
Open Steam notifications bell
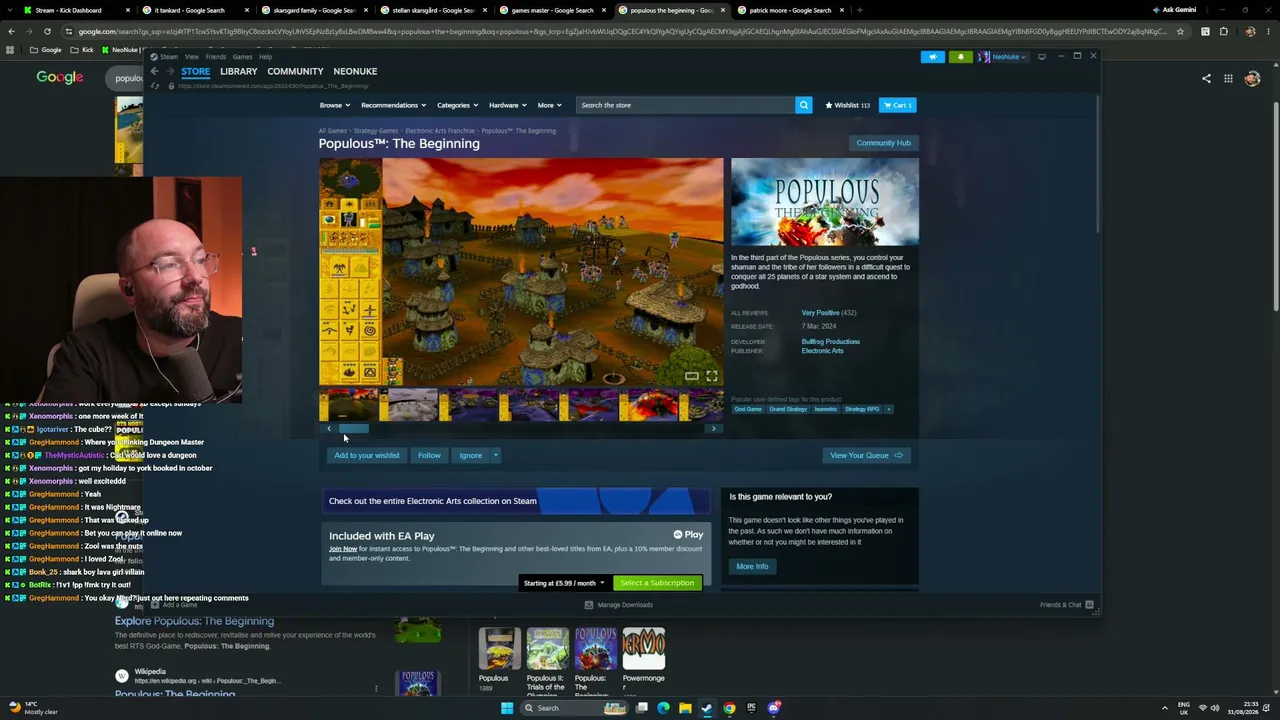(961, 57)
